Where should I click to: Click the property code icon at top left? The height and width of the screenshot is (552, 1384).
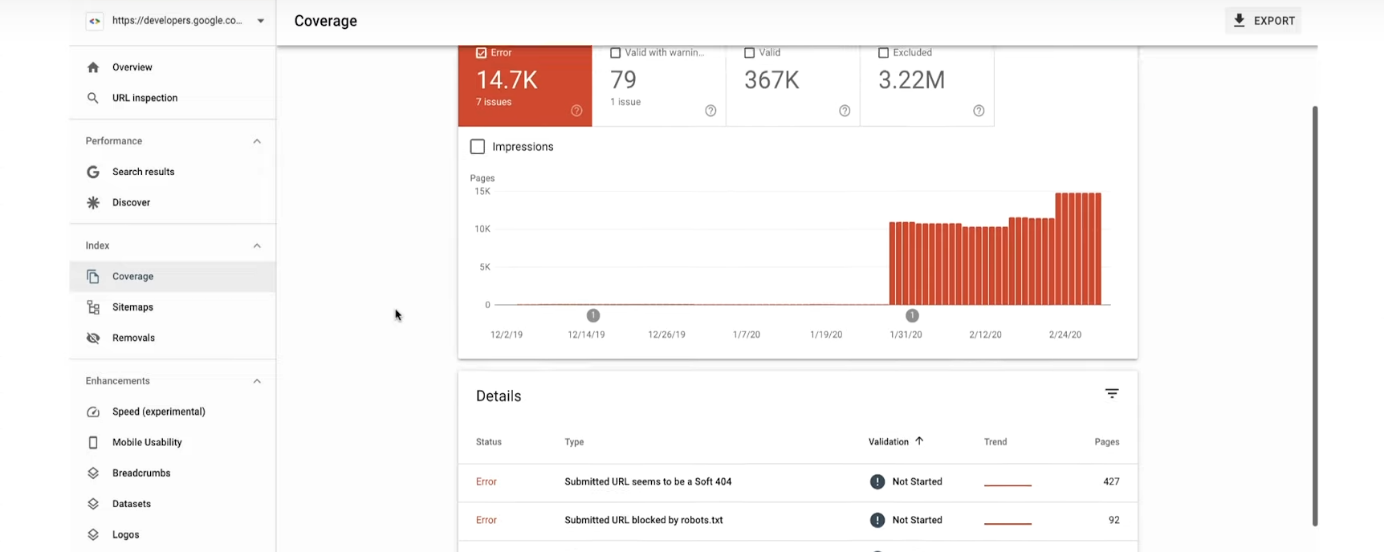click(x=94, y=20)
